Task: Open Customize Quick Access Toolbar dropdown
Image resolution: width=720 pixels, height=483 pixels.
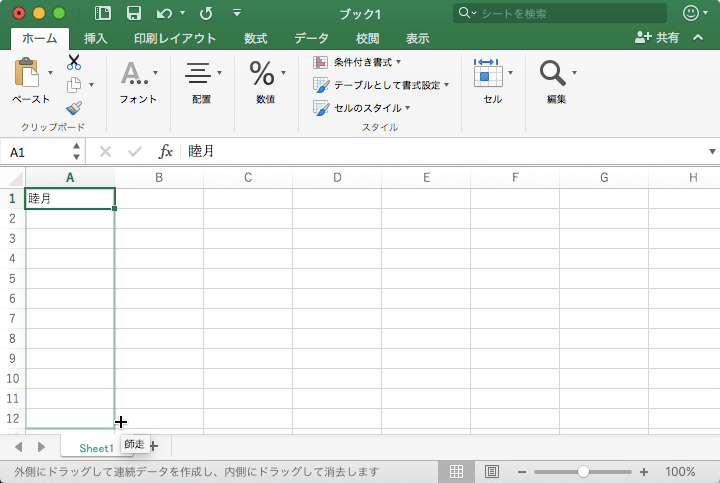Action: click(x=237, y=13)
